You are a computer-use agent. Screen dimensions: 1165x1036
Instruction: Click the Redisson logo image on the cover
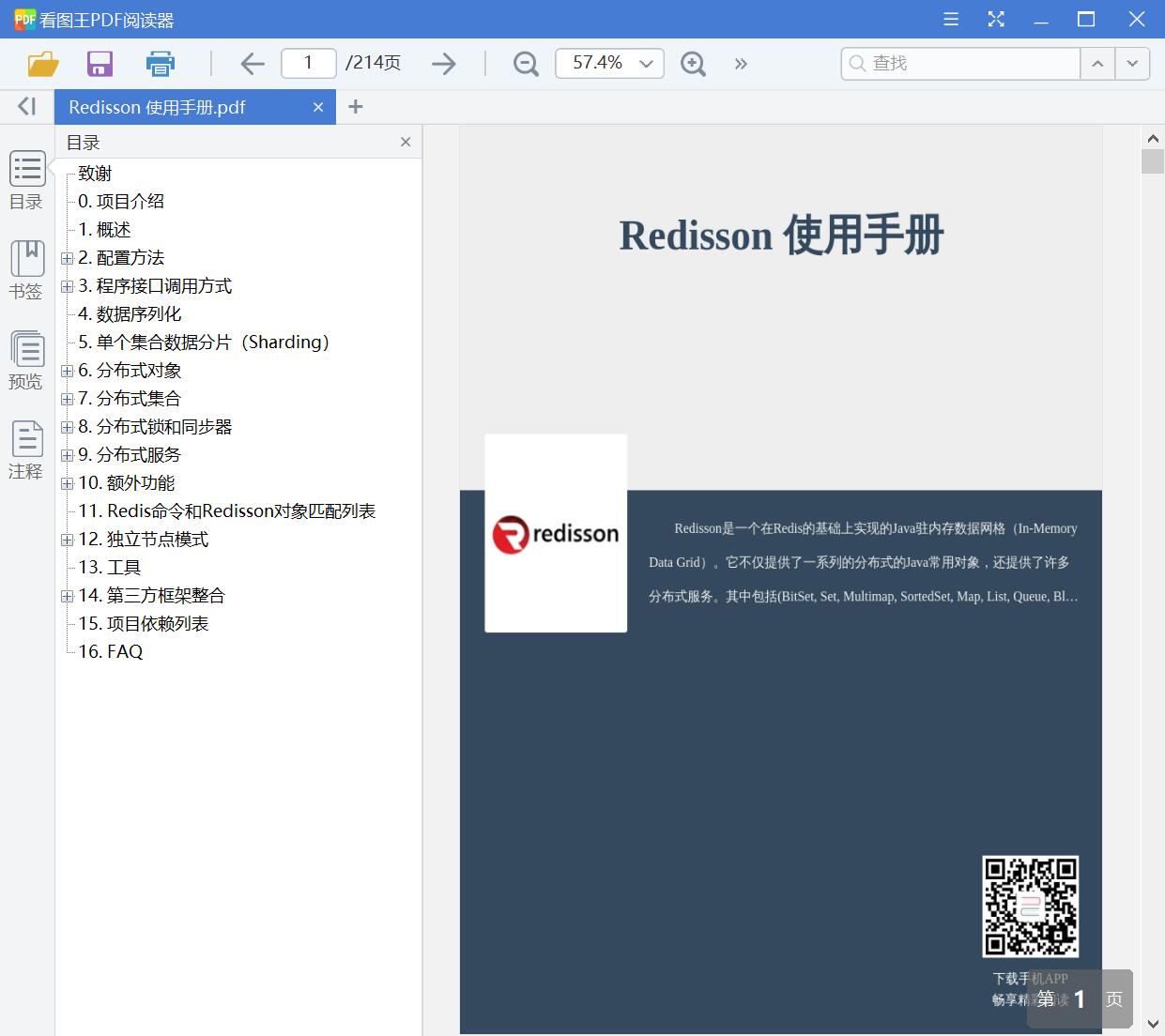click(556, 533)
